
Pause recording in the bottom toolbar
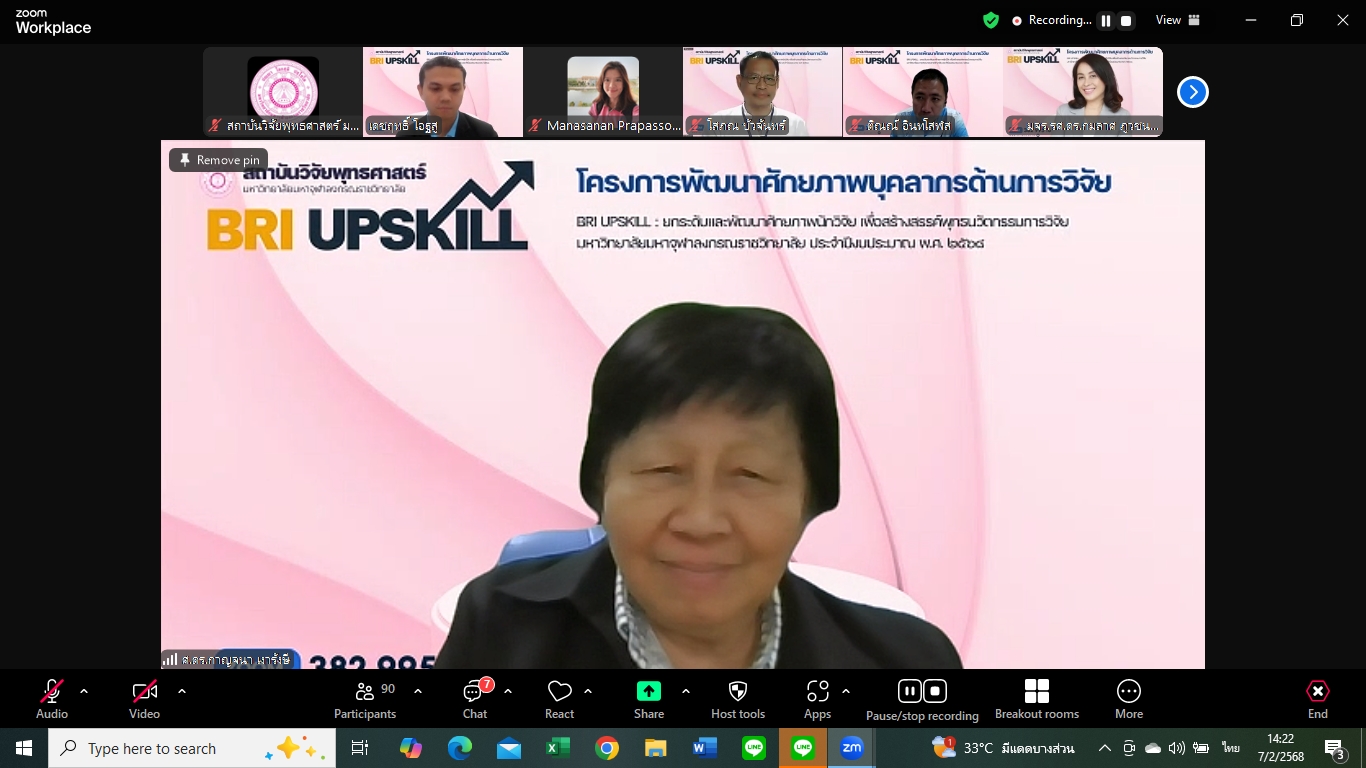[x=909, y=691]
